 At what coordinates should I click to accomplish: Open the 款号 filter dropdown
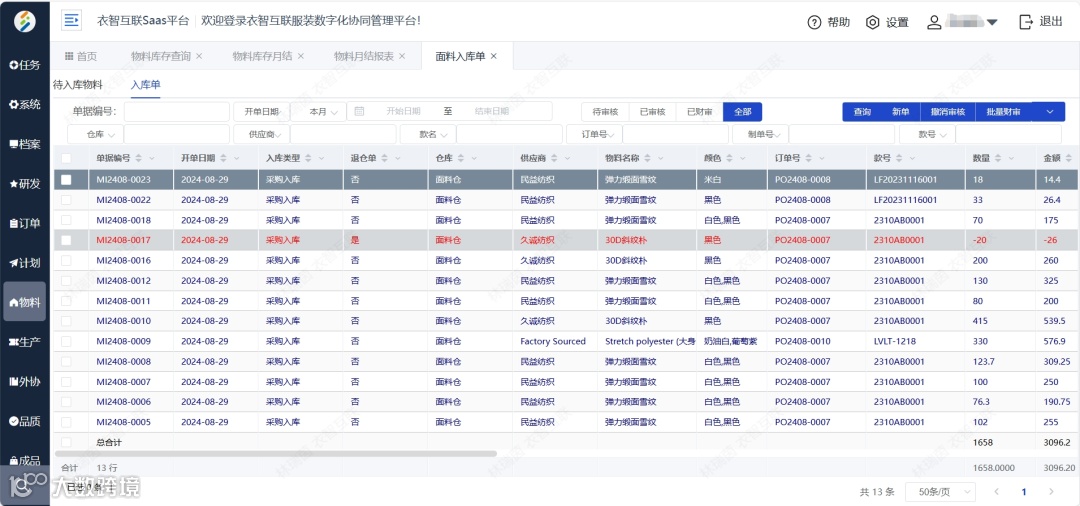pyautogui.click(x=928, y=134)
